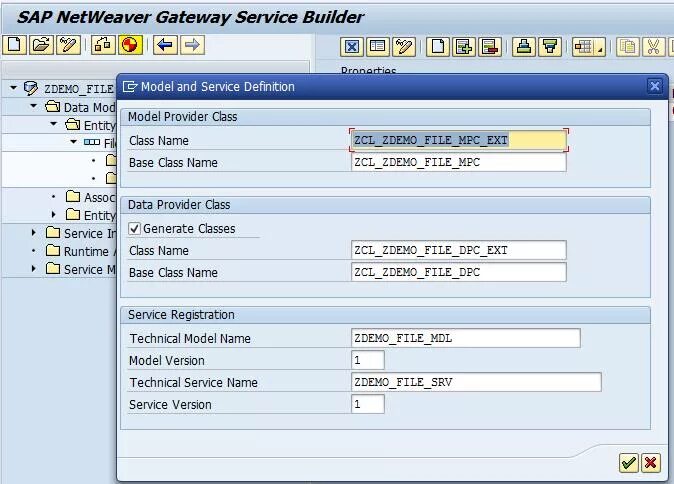Image resolution: width=674 pixels, height=484 pixels.
Task: Select the Service Maintenance tree folder
Action: pos(89,270)
